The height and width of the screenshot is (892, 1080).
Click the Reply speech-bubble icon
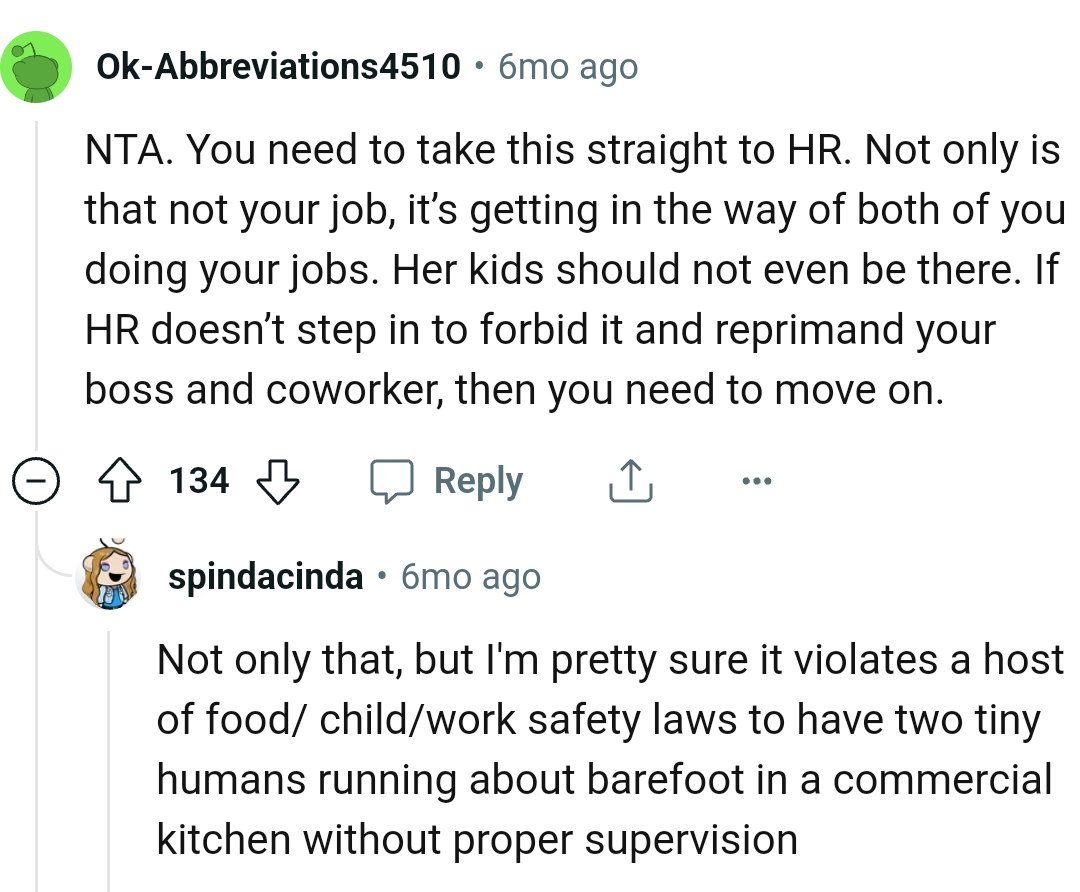[x=394, y=480]
